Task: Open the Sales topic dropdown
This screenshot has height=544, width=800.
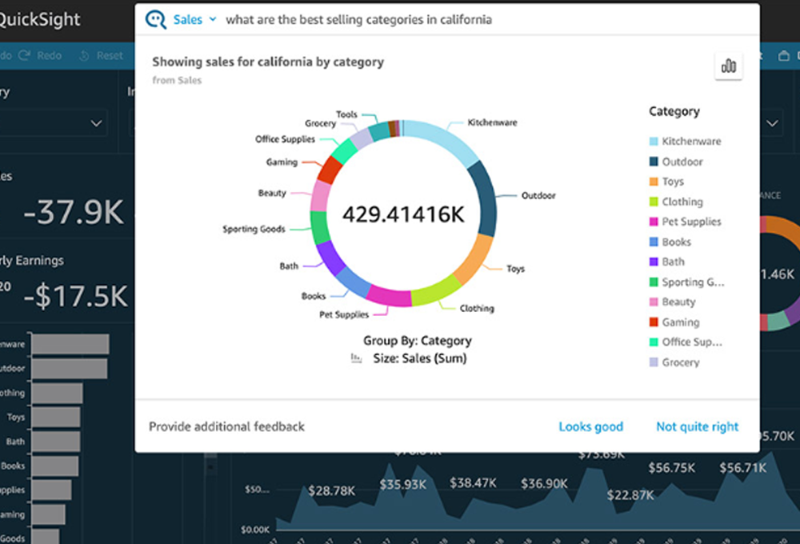Action: 194,20
